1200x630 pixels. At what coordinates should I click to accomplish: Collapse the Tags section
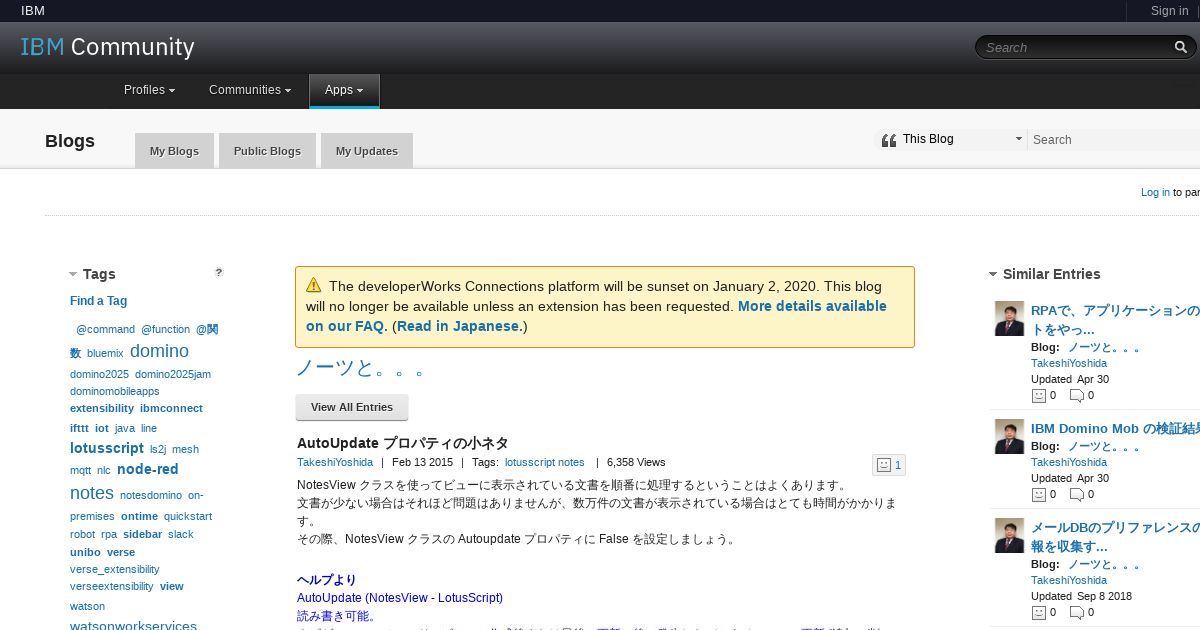[73, 274]
